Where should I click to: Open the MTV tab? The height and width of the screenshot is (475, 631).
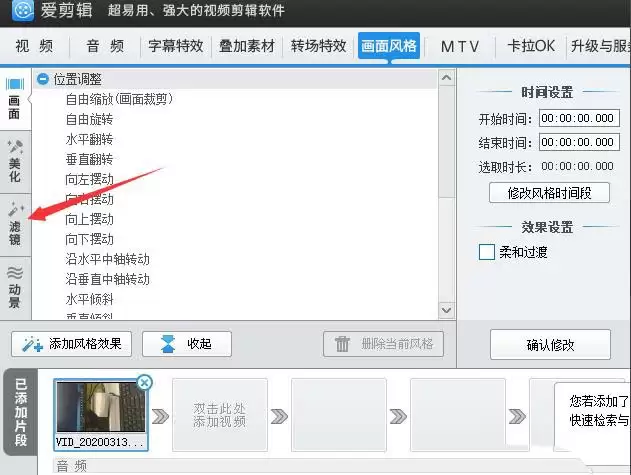[x=460, y=46]
